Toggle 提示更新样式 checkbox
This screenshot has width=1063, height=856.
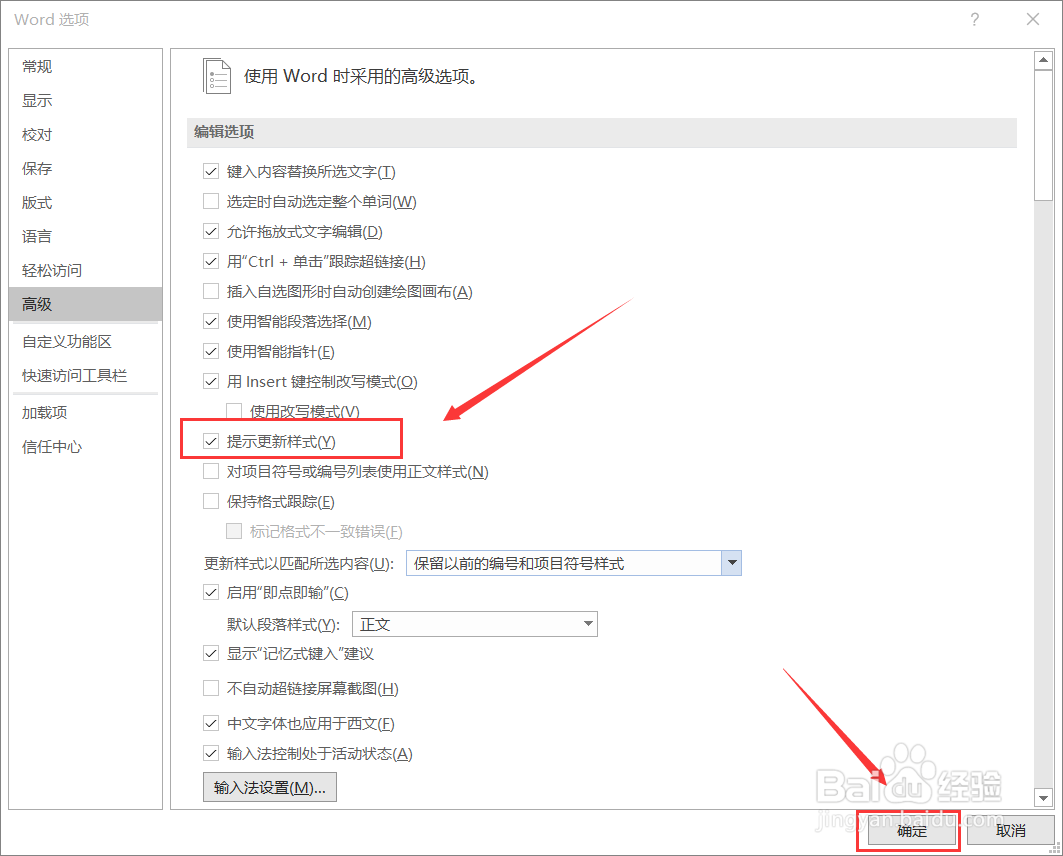click(x=211, y=441)
